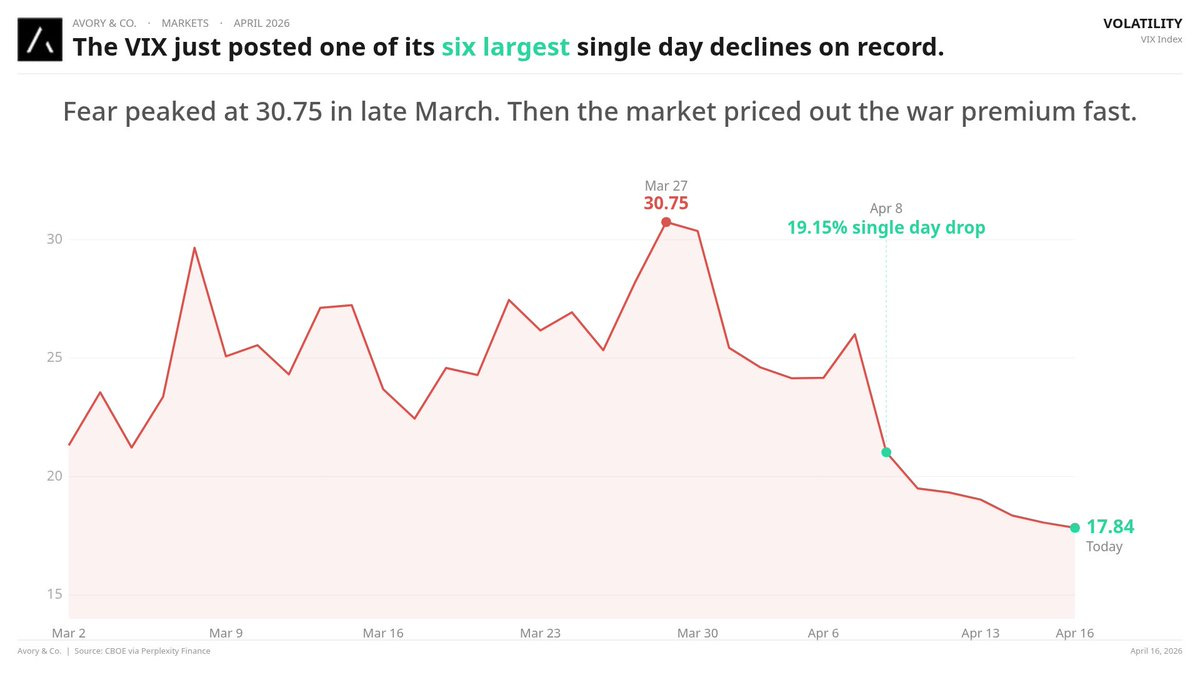Click the Mar 16 x-axis label
The image size is (1200, 675).
382,633
